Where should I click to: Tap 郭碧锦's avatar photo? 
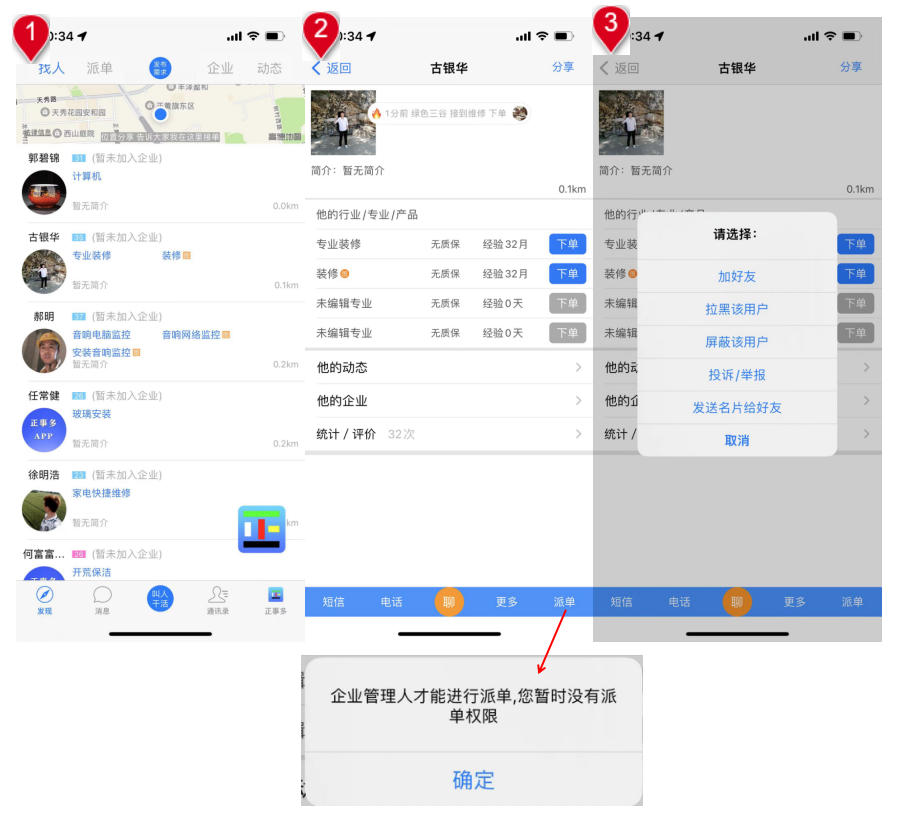pyautogui.click(x=44, y=192)
